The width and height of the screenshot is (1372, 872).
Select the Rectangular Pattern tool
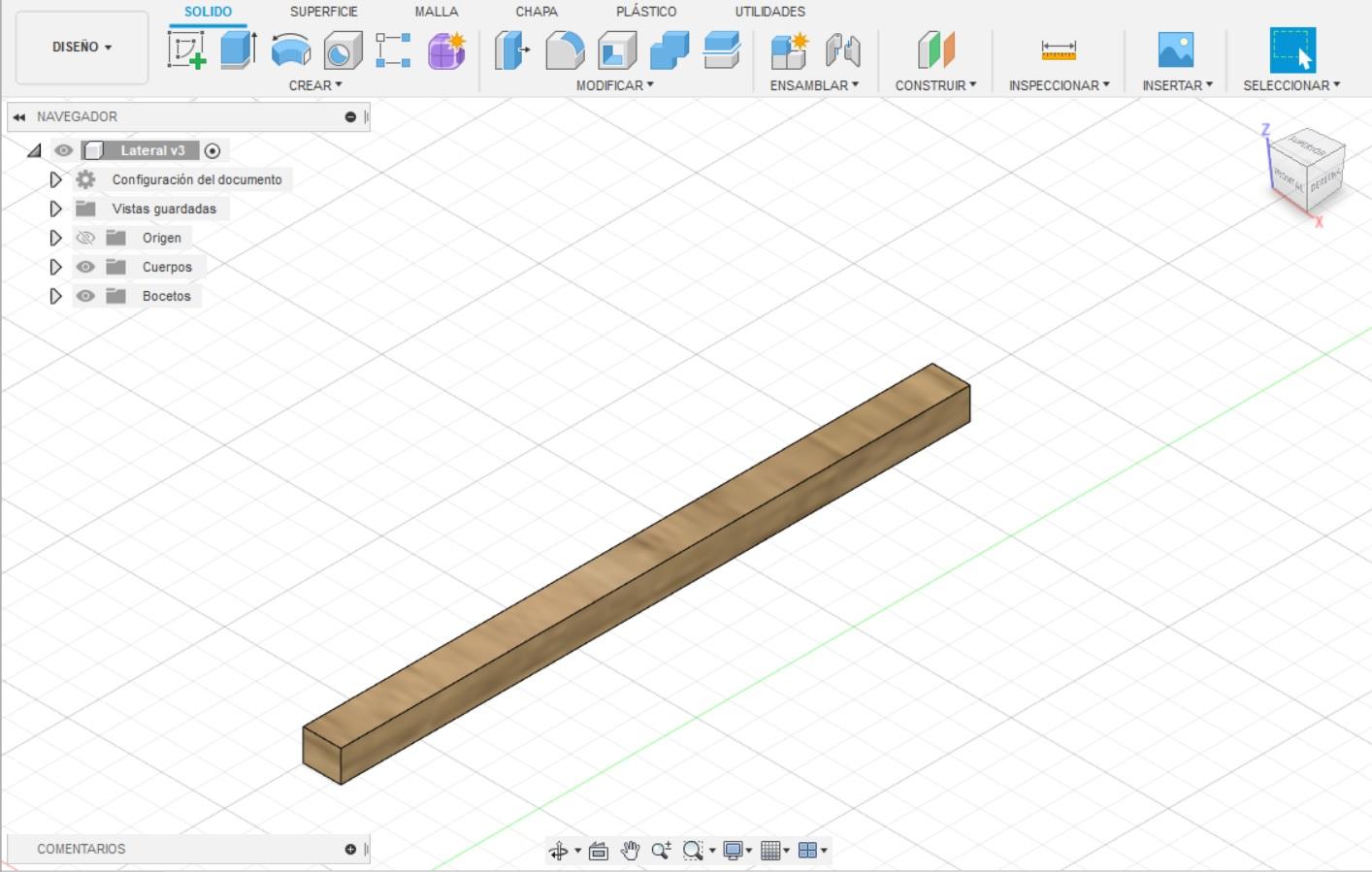(x=393, y=49)
